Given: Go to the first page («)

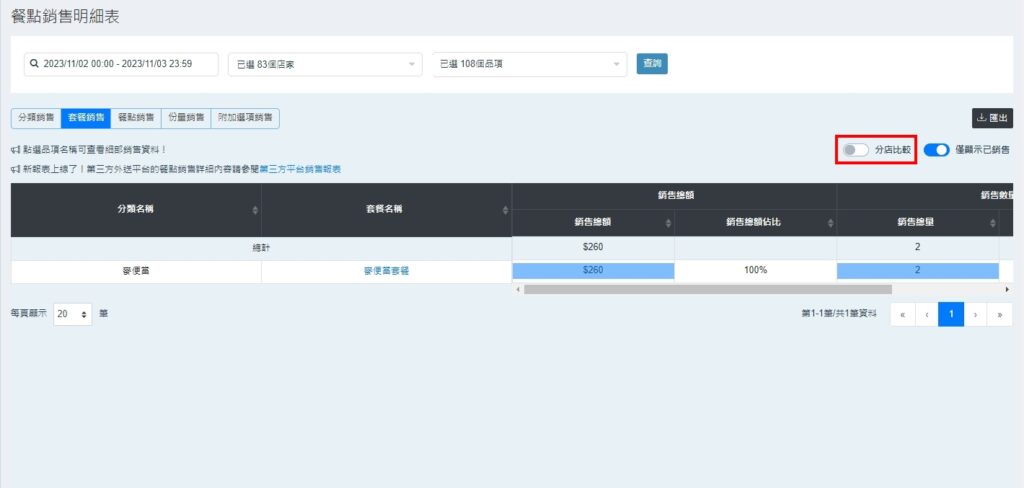Looking at the screenshot, I should (902, 314).
